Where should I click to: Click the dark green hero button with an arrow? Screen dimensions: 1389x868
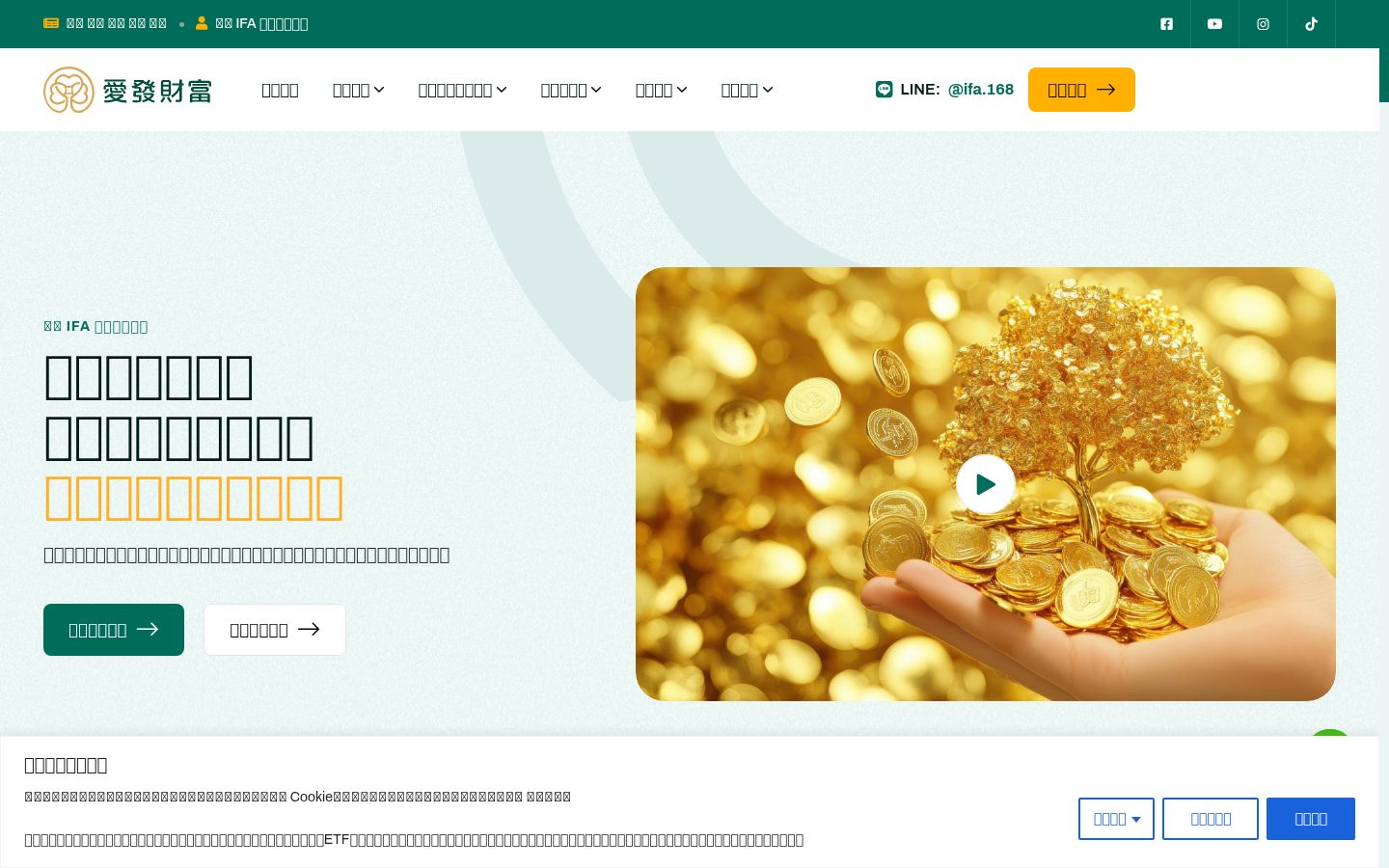114,630
